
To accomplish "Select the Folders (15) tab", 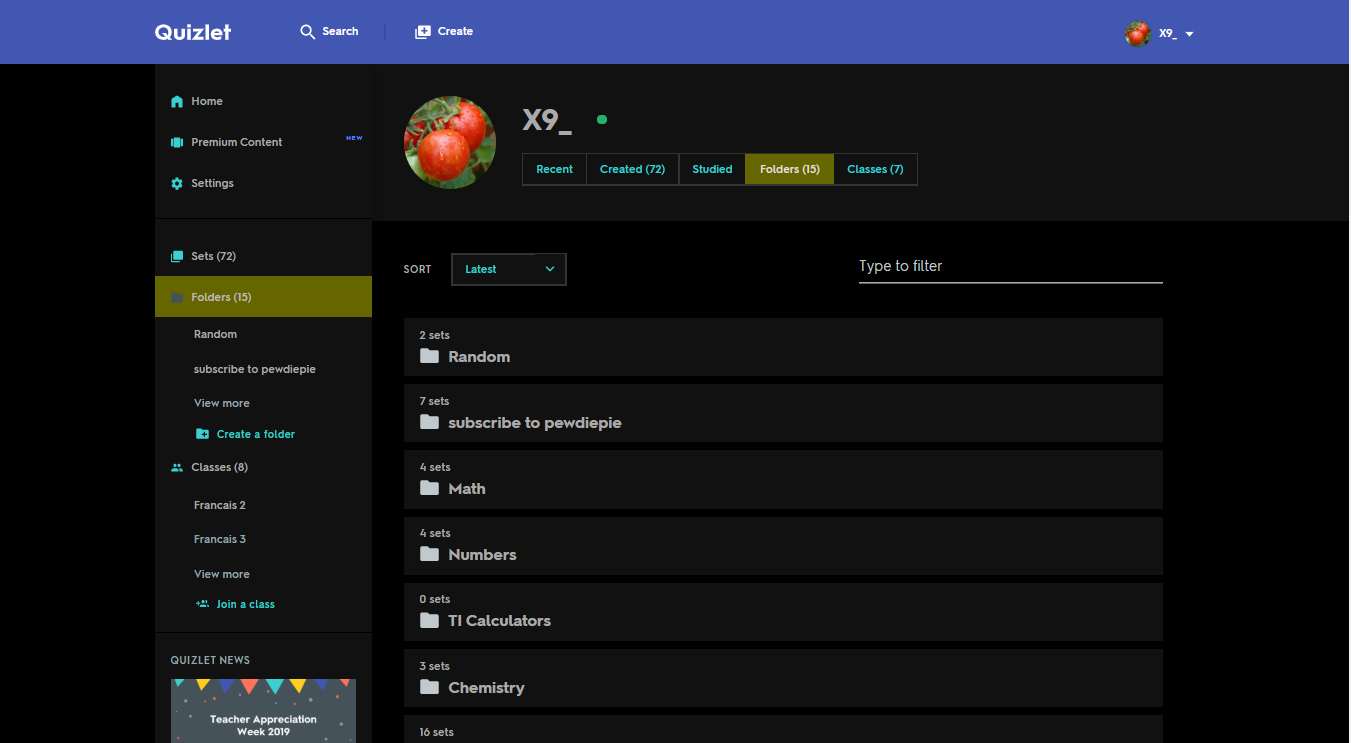I will [x=789, y=169].
